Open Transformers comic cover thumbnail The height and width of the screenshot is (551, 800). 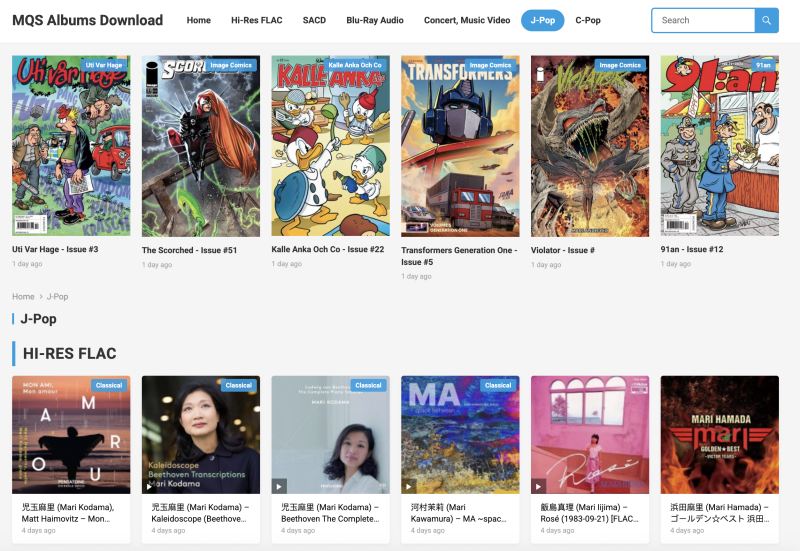460,146
